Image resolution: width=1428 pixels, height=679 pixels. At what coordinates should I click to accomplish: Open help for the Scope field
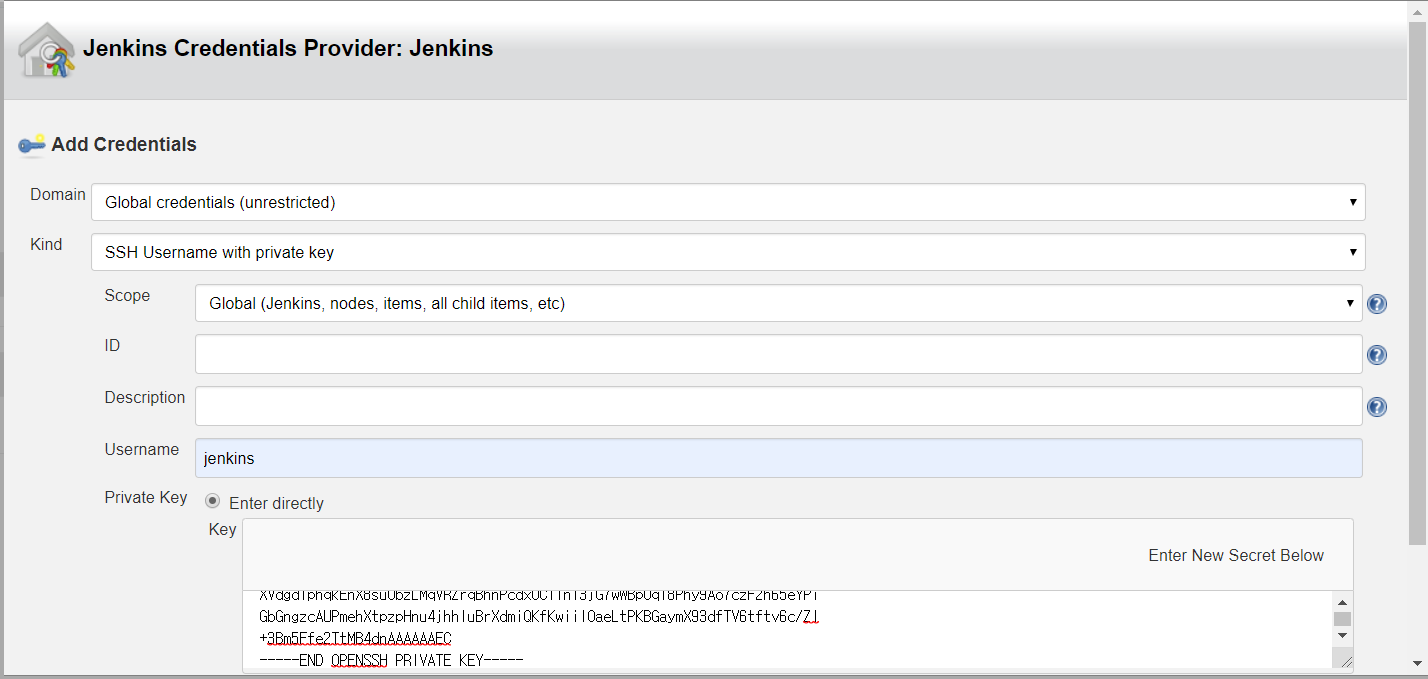[1377, 304]
